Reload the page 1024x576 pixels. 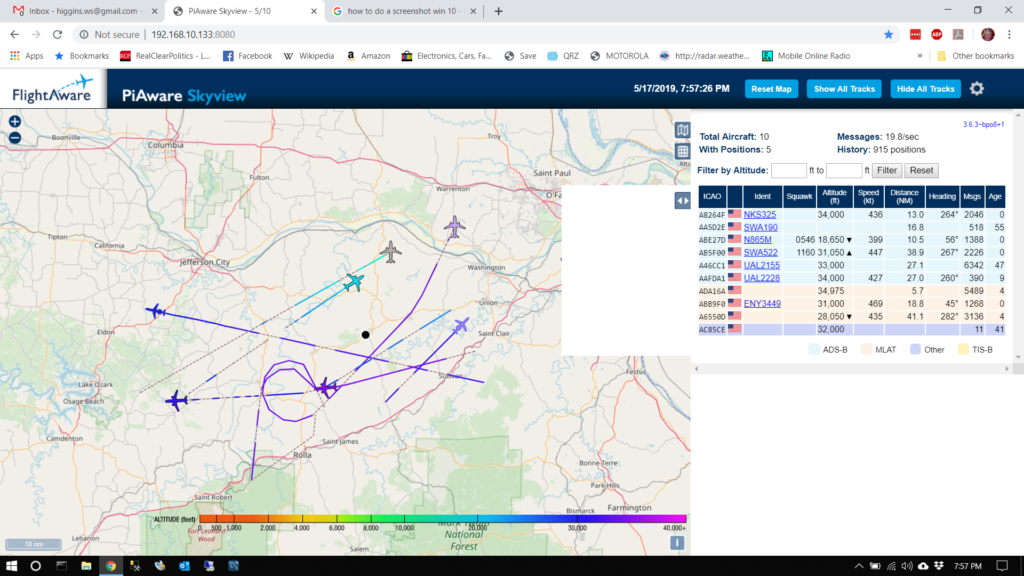coord(57,35)
